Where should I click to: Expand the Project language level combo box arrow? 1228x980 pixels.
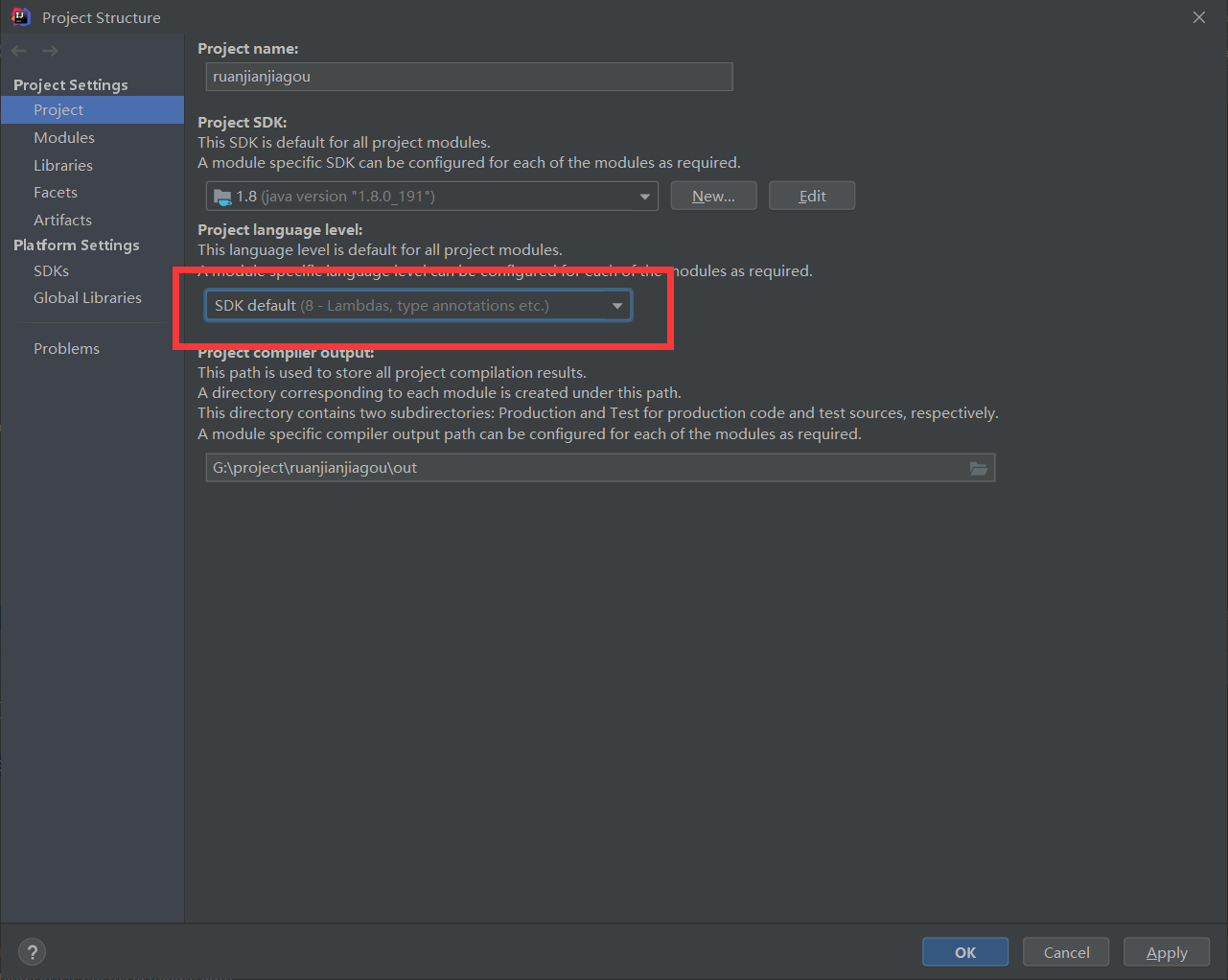coord(617,306)
